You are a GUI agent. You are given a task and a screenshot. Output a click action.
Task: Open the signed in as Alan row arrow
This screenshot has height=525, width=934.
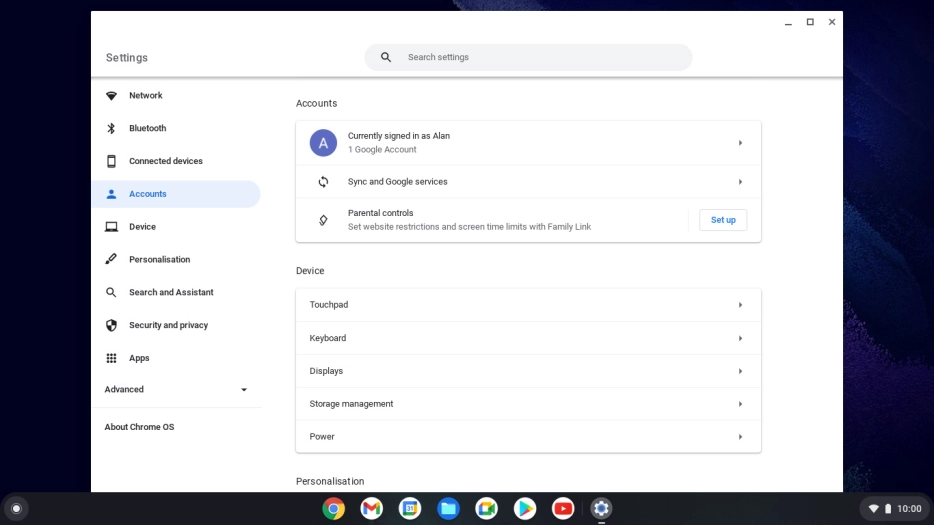[x=740, y=143]
